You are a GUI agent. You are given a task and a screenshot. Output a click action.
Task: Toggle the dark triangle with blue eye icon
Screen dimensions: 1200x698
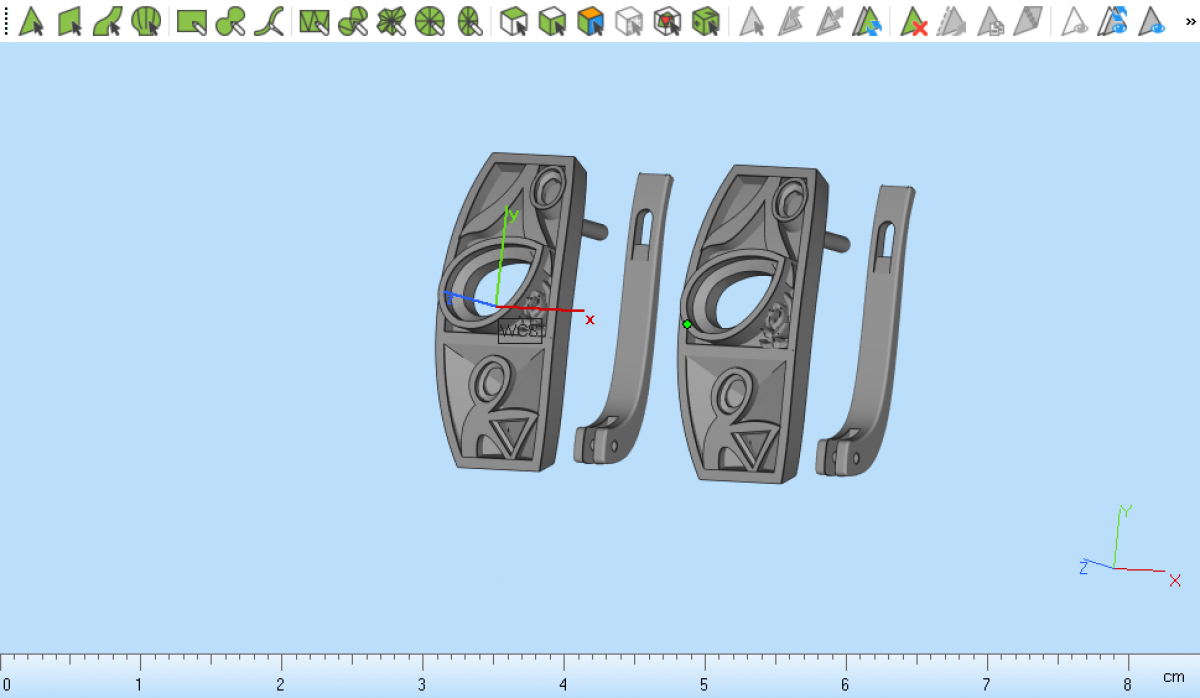1153,20
